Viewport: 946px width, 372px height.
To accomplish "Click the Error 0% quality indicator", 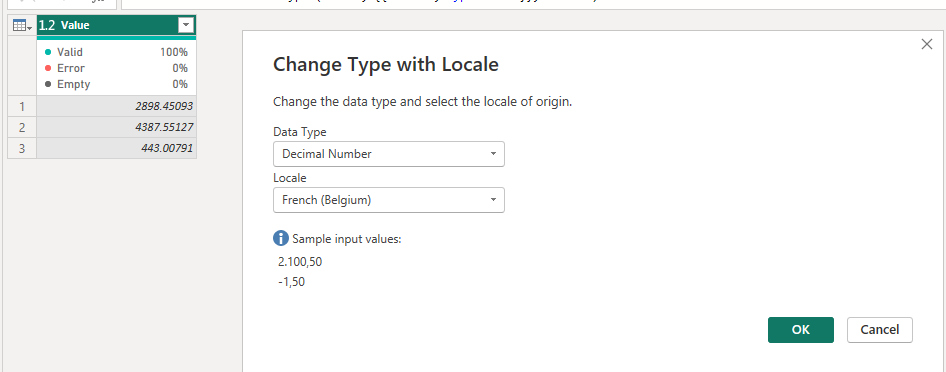I will [x=116, y=68].
